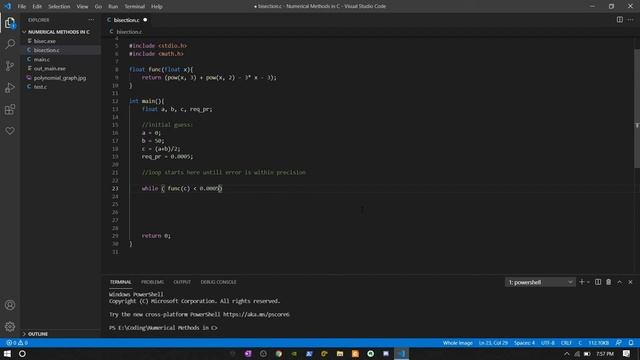Click the feedback icon in the status bar

click(x=619, y=343)
